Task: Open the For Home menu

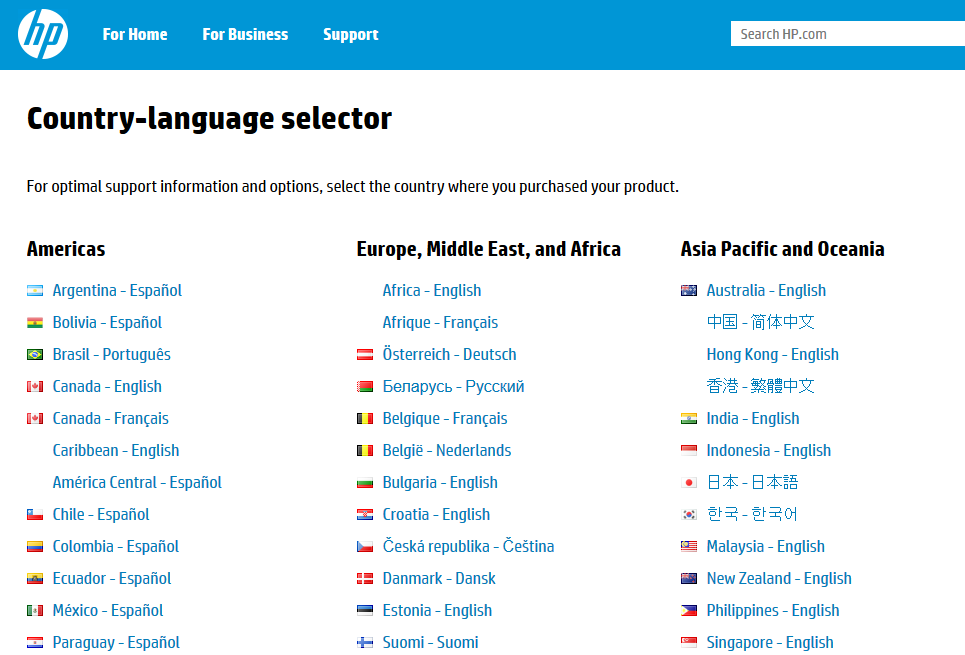Action: click(135, 34)
